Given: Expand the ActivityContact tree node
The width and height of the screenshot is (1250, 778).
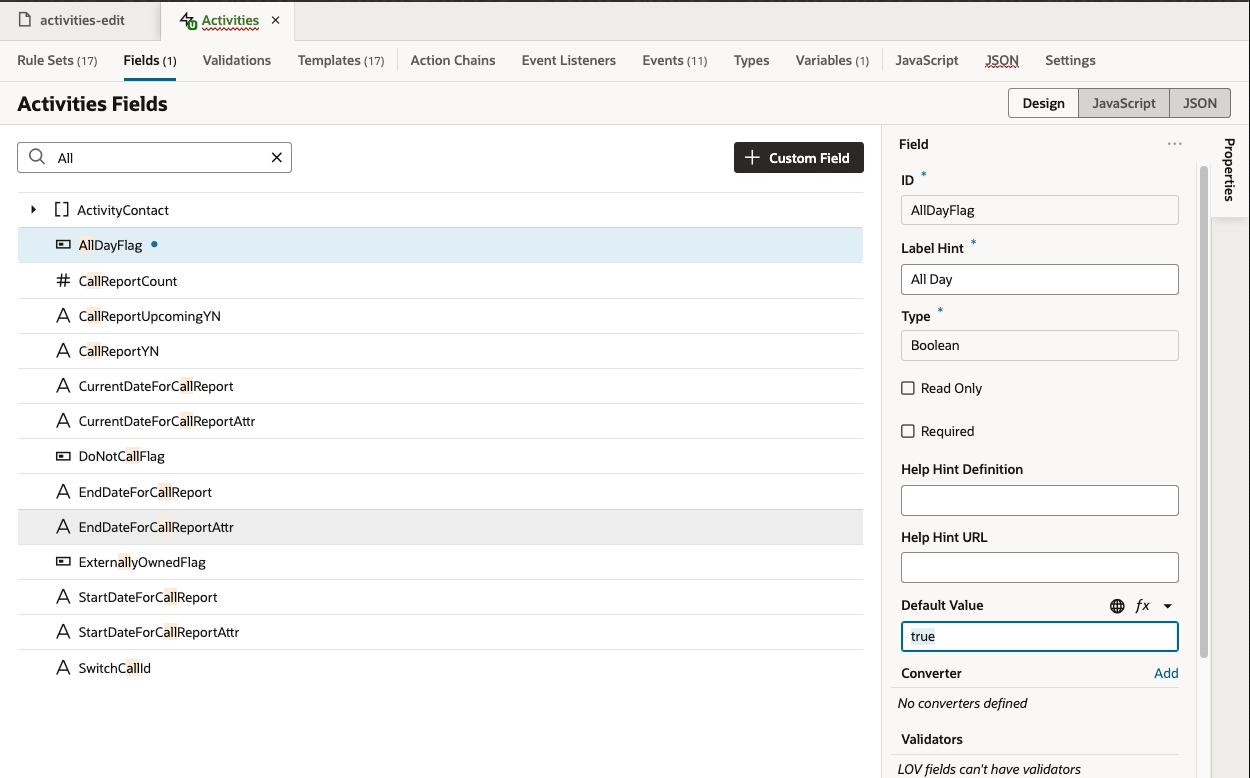Looking at the screenshot, I should click(x=34, y=210).
